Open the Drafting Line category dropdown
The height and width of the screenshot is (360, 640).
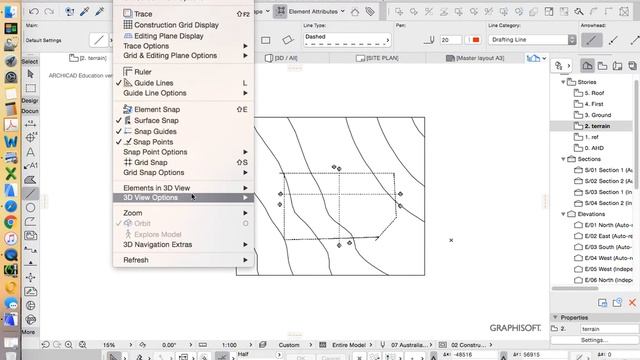pos(532,40)
